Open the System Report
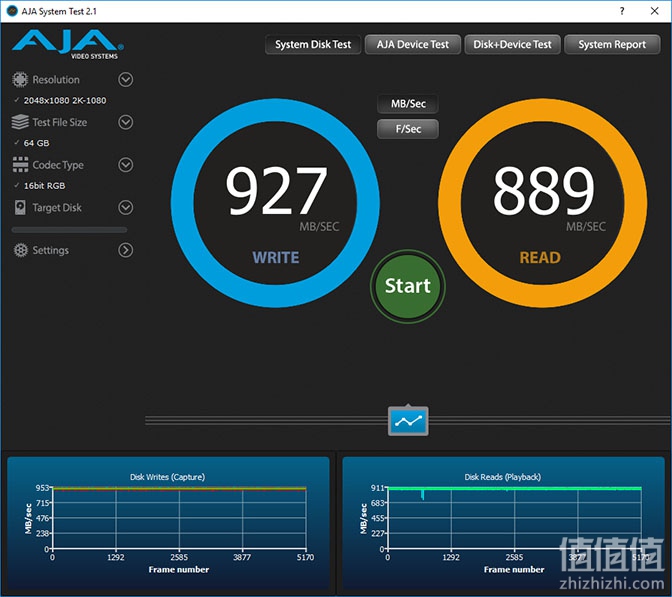Image resolution: width=672 pixels, height=597 pixels. 612,45
